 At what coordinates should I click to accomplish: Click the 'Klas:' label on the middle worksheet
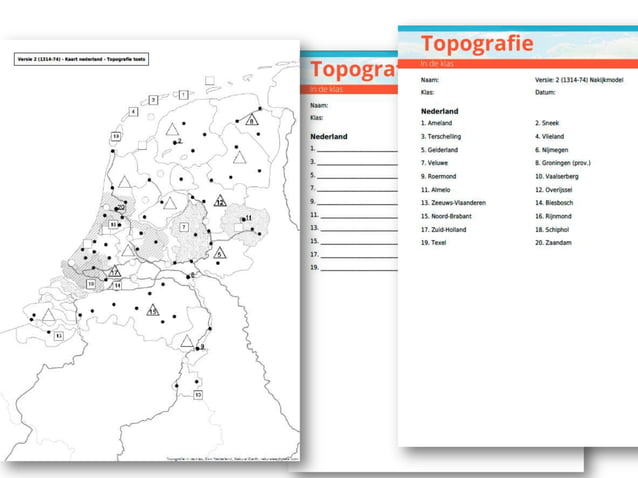tap(317, 118)
